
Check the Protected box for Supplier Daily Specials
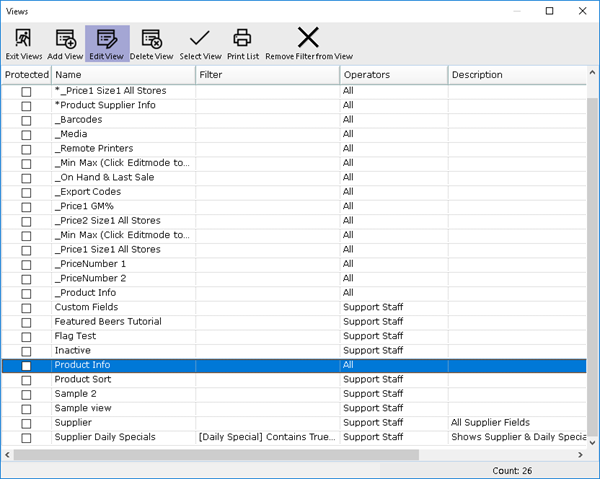26,438
